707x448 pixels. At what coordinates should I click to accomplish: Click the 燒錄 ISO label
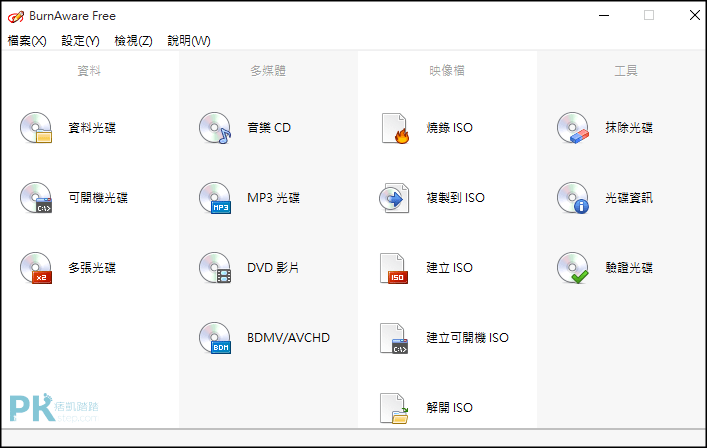[450, 128]
